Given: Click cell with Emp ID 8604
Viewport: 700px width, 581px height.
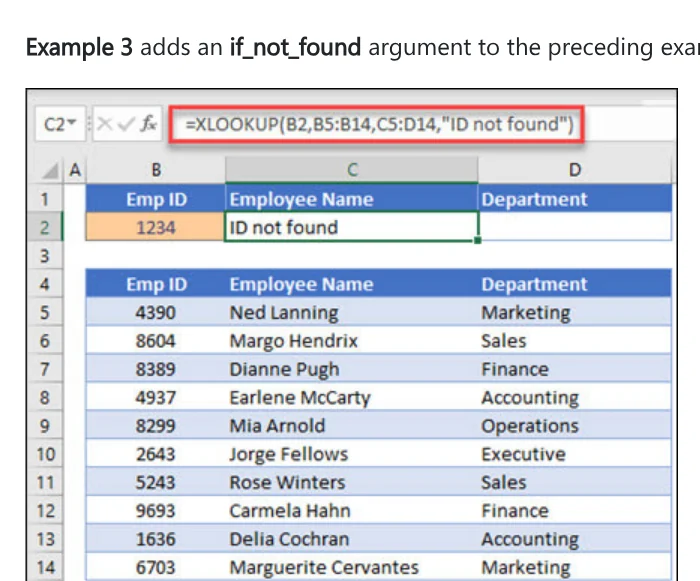Looking at the screenshot, I should [x=155, y=341].
